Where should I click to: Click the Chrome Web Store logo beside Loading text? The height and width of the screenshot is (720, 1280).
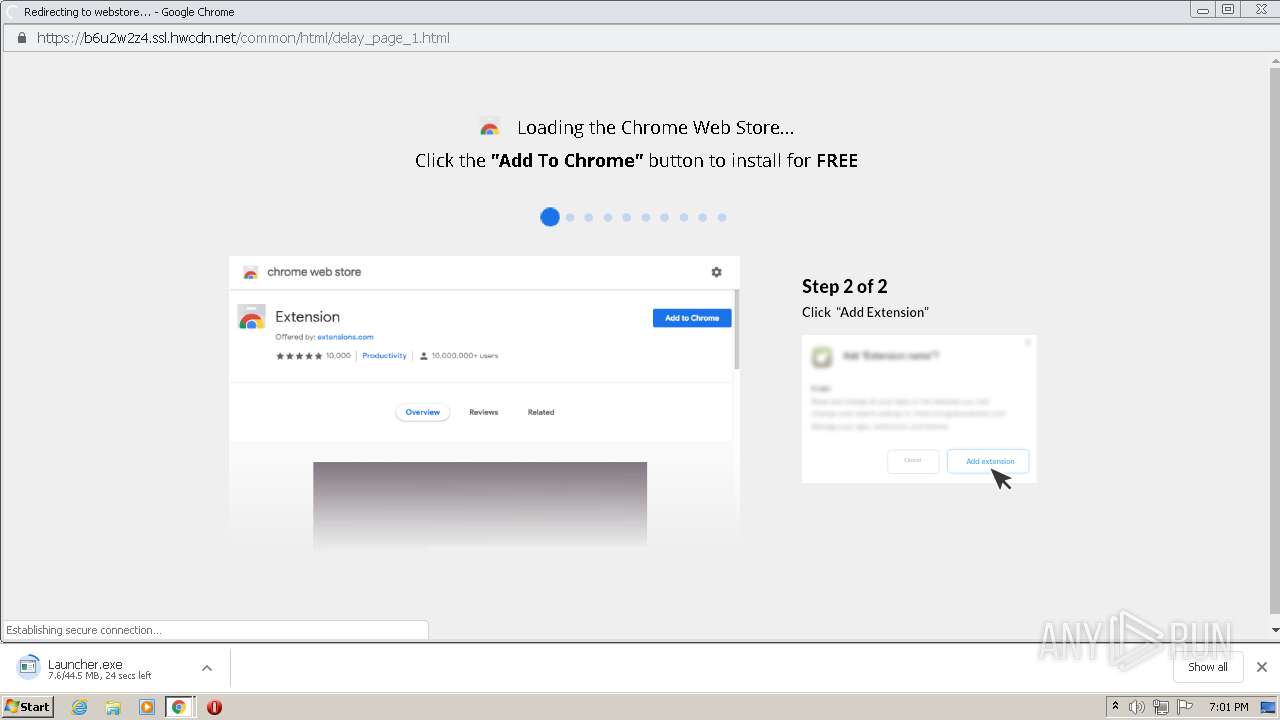pyautogui.click(x=490, y=128)
